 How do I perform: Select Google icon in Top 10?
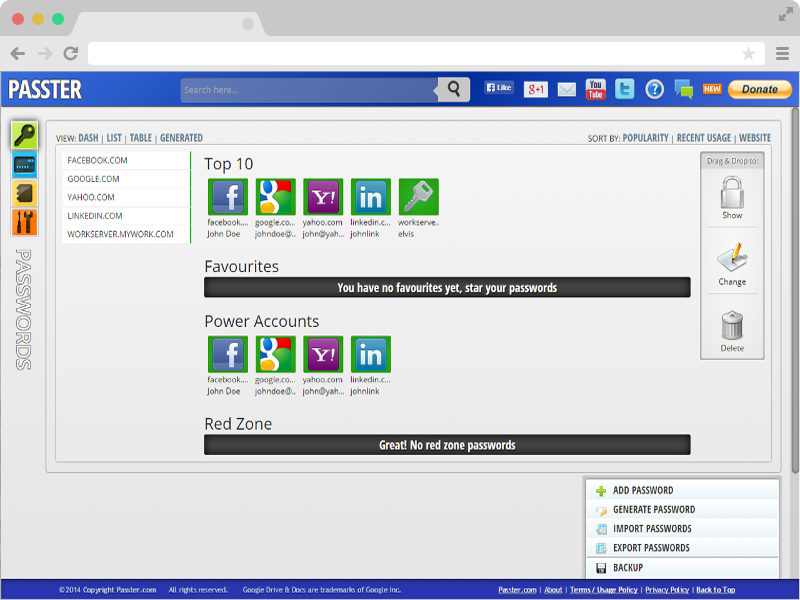pyautogui.click(x=276, y=196)
